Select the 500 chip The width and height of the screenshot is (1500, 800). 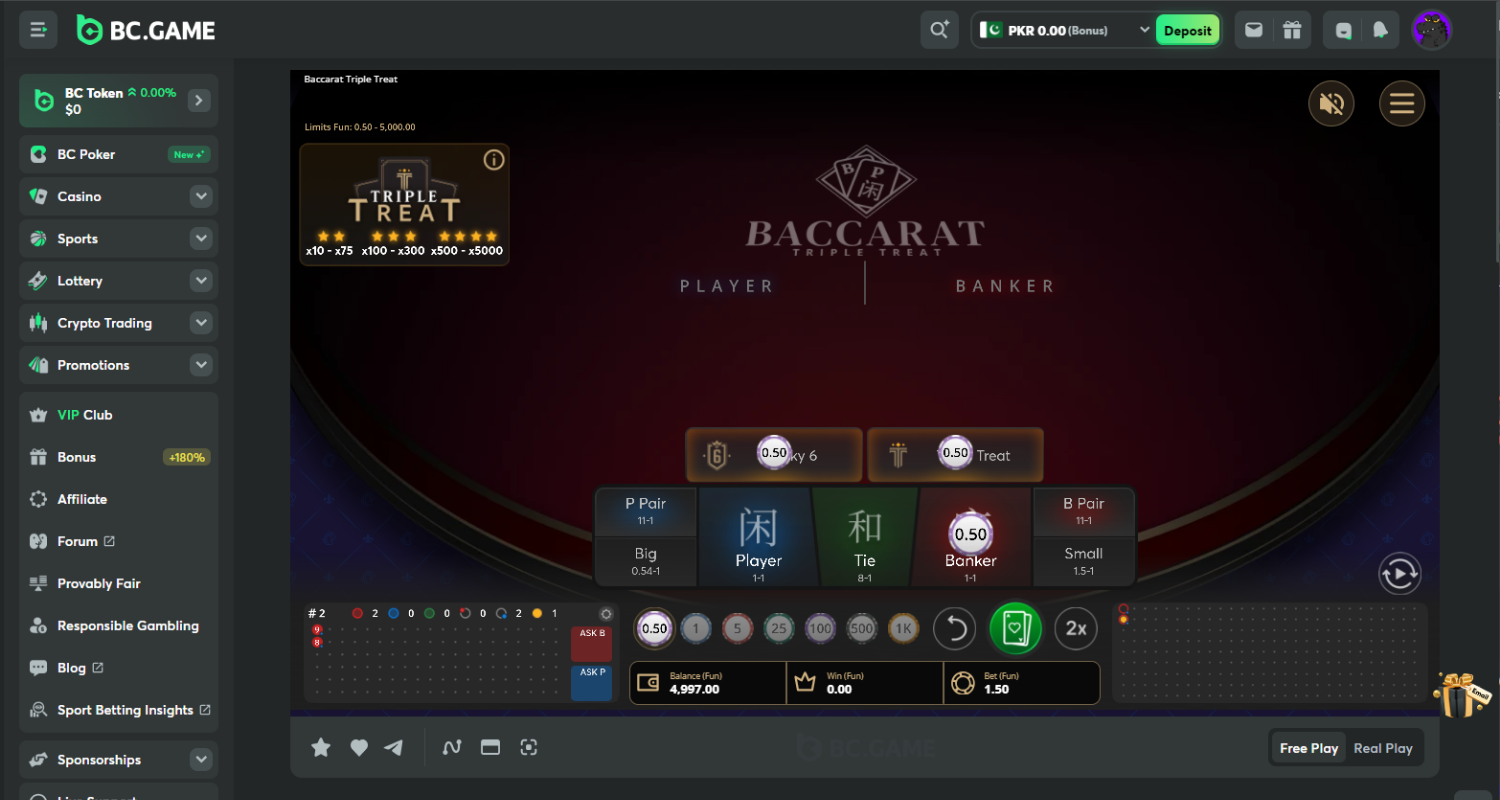pyautogui.click(x=861, y=629)
